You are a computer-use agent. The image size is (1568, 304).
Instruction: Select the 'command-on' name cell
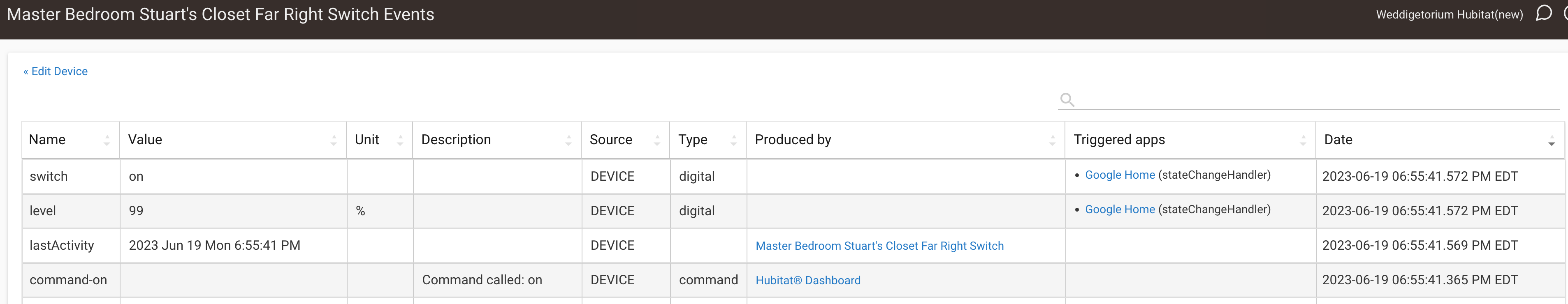71,280
